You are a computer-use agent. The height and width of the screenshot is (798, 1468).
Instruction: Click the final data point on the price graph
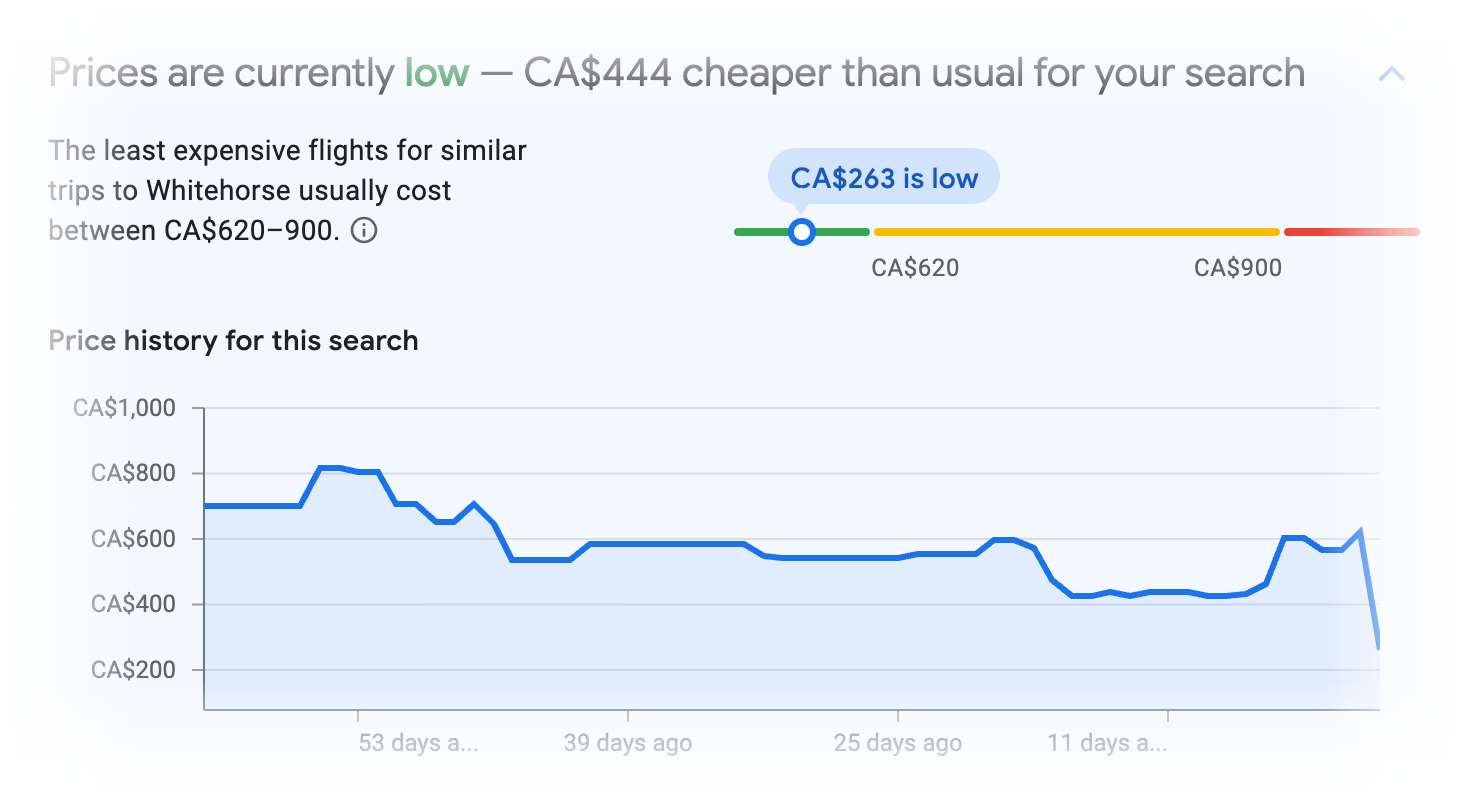1378,645
